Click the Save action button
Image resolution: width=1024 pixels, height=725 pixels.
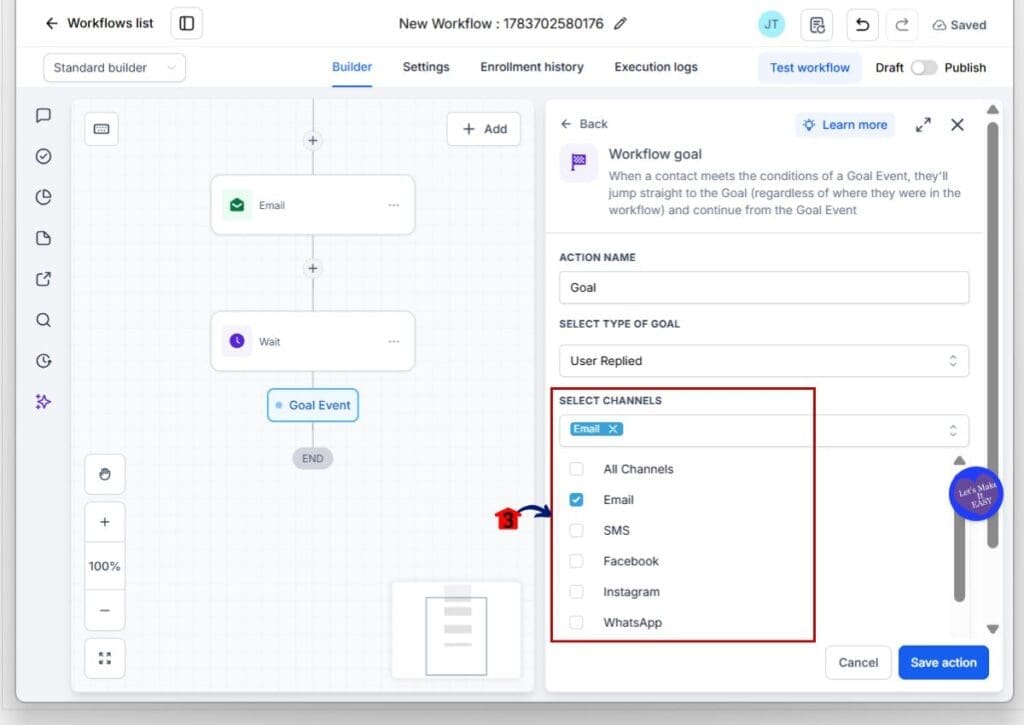[x=943, y=662]
